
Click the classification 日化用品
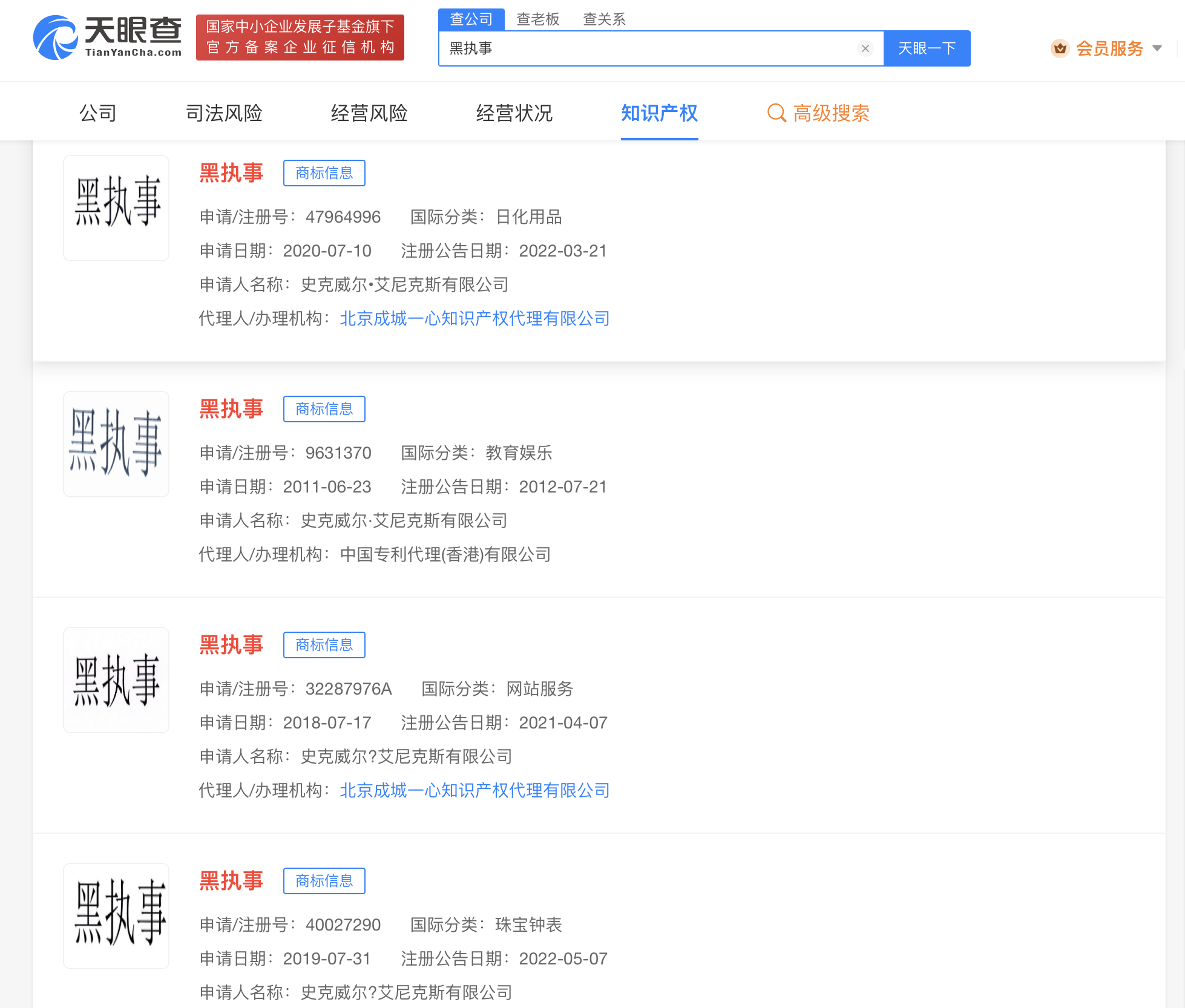tap(528, 217)
